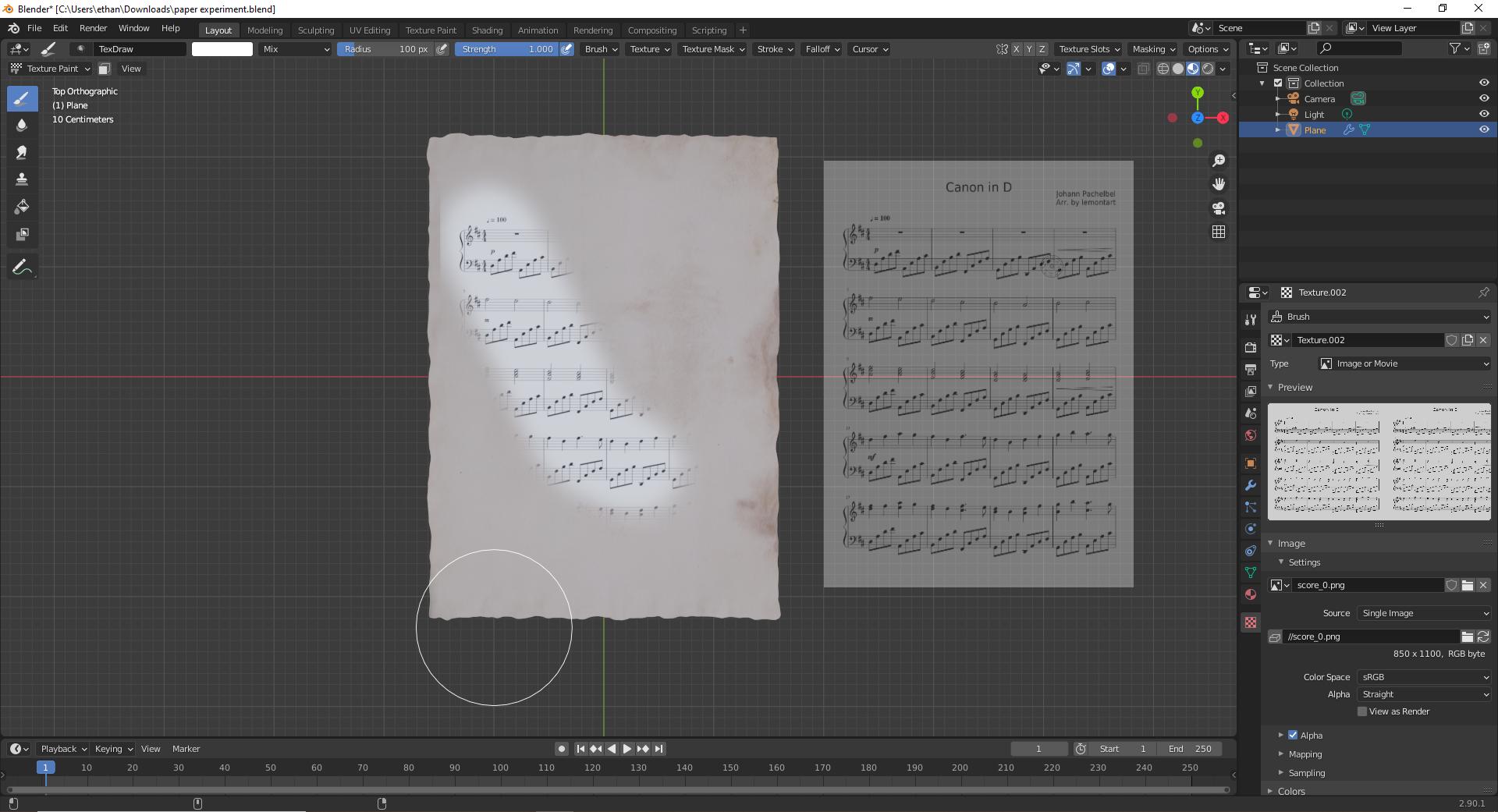
Task: Open the Texture properties checker tab
Action: (1251, 622)
